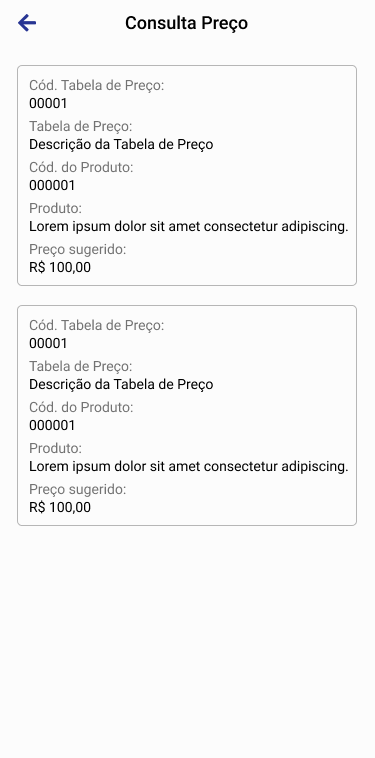The height and width of the screenshot is (758, 375).
Task: Click Preço sugerido label in second card
Action: 77,490
